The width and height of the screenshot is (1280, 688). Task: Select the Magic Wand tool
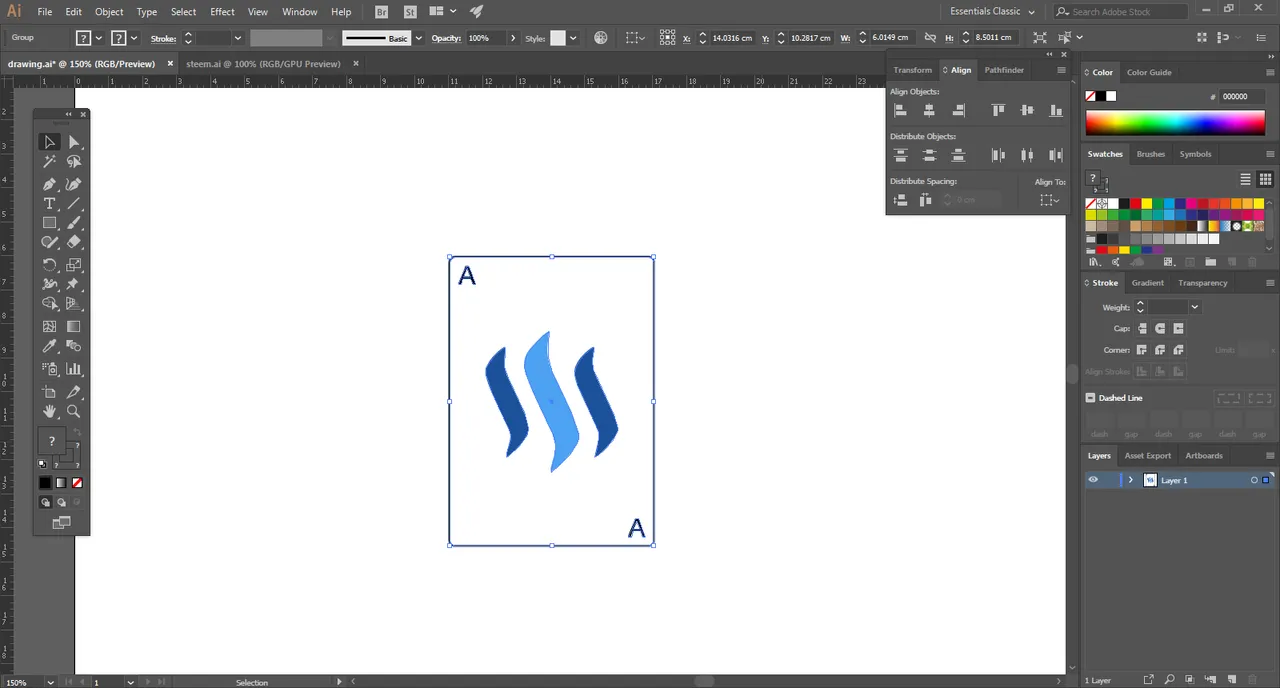click(x=49, y=161)
